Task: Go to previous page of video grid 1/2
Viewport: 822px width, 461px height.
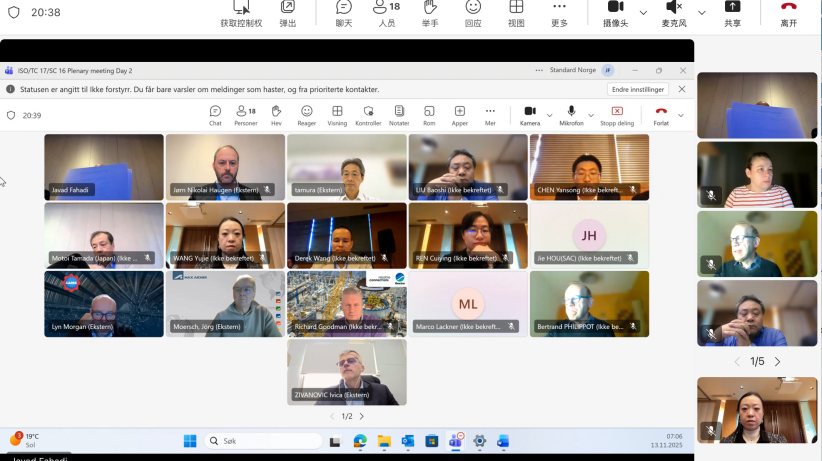Action: click(332, 416)
